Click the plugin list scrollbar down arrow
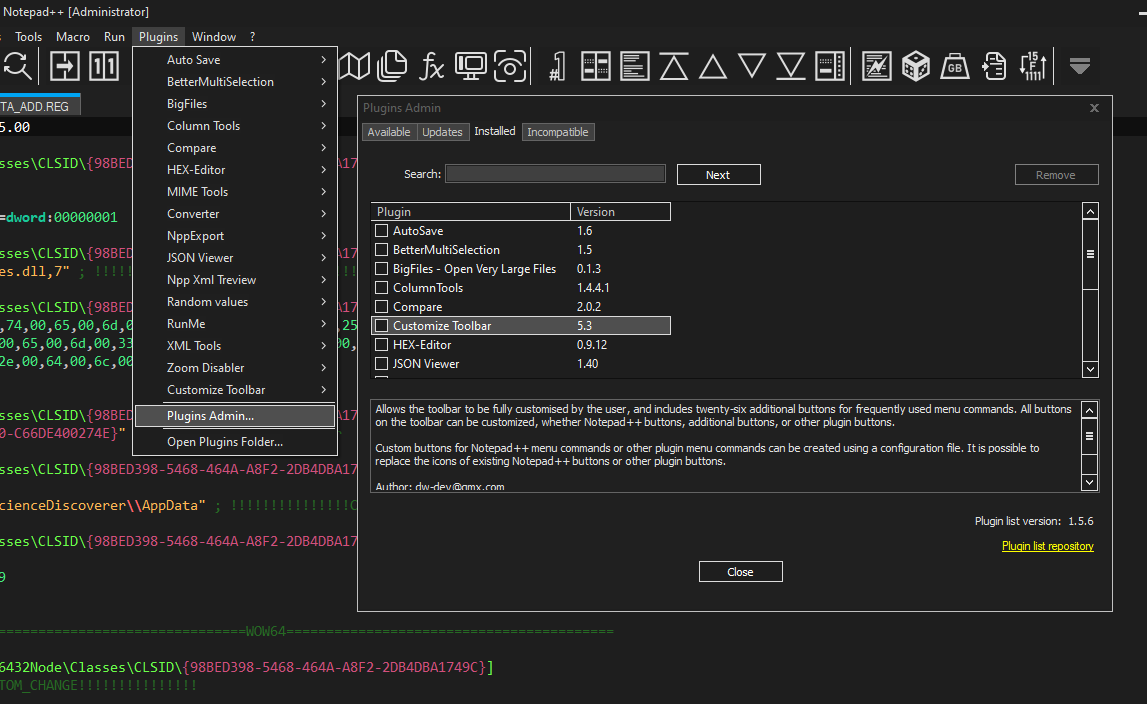1147x704 pixels. pyautogui.click(x=1090, y=369)
